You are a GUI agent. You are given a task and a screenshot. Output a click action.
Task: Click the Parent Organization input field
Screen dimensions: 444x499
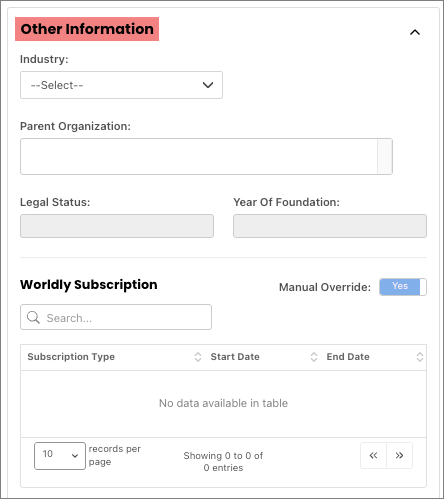(199, 156)
